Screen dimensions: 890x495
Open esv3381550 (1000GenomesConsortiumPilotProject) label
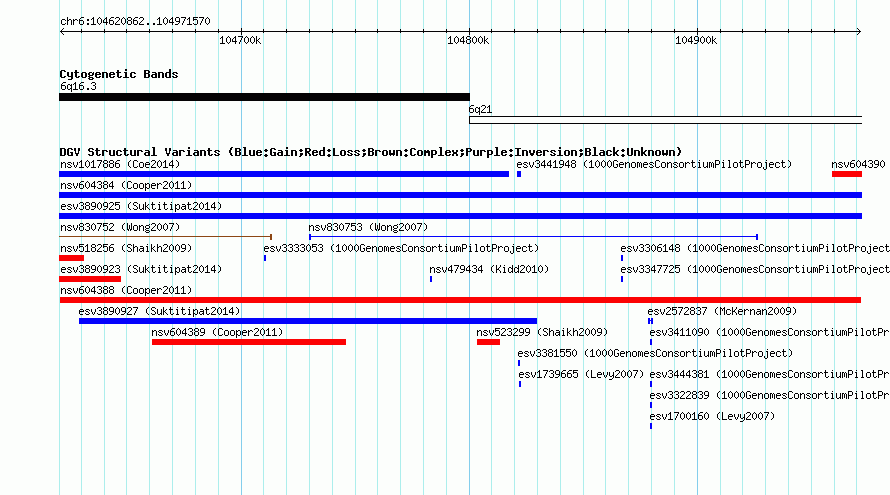coord(655,353)
